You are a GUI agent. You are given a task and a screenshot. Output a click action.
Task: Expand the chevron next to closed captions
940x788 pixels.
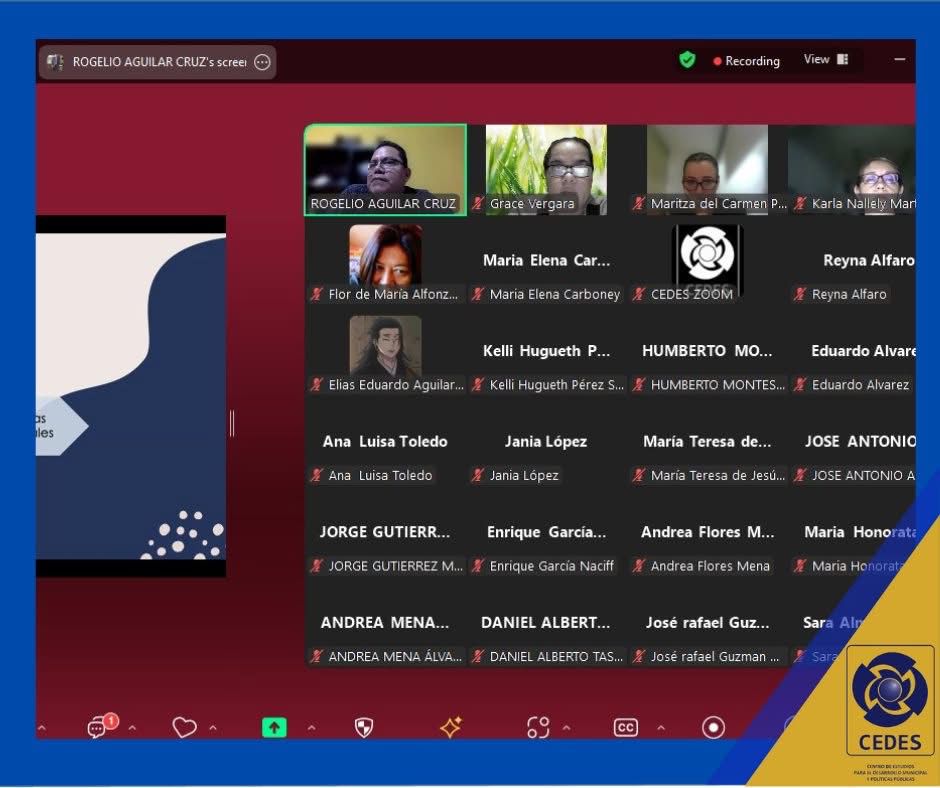[662, 728]
